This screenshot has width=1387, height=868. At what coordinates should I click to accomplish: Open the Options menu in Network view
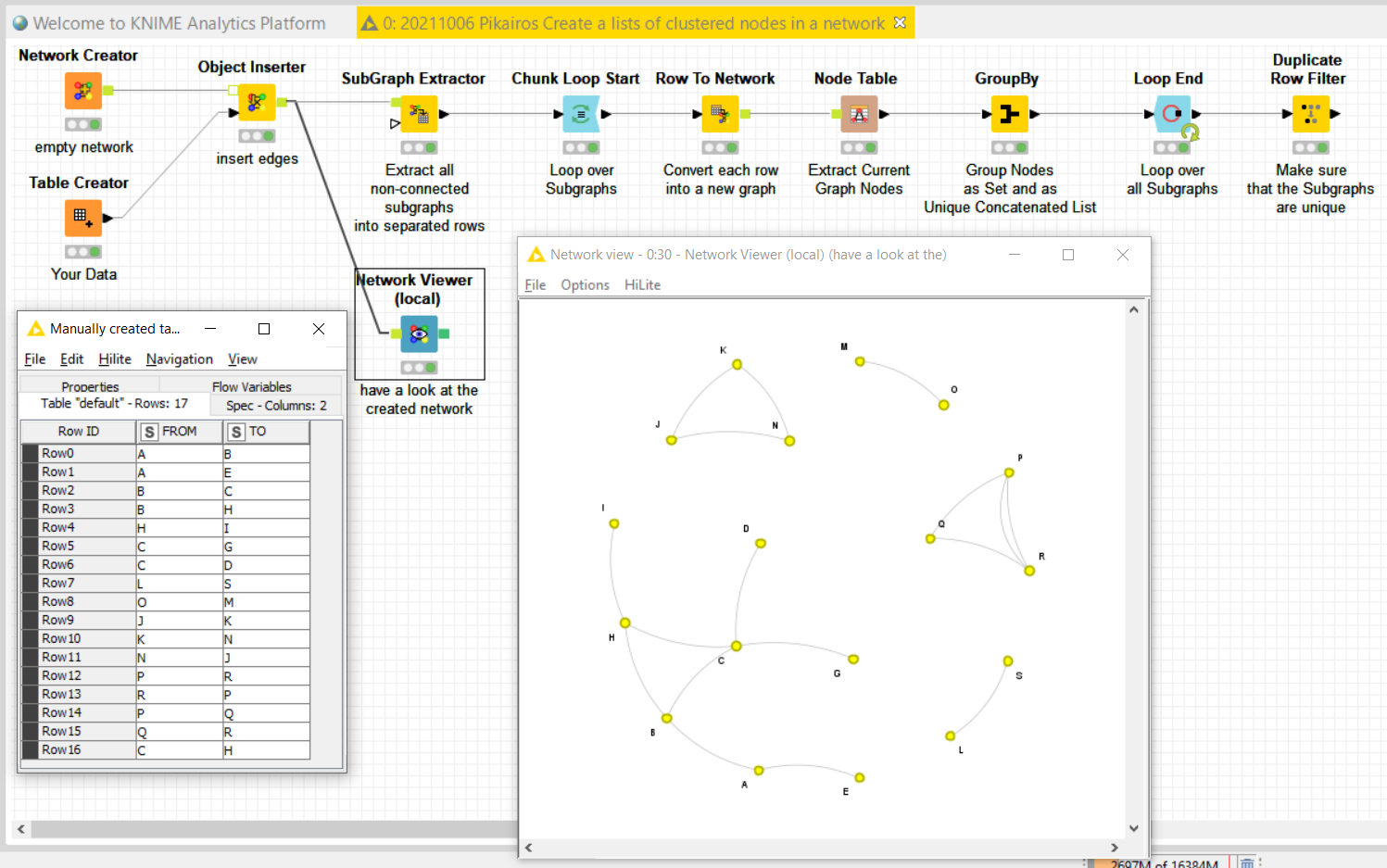(585, 285)
